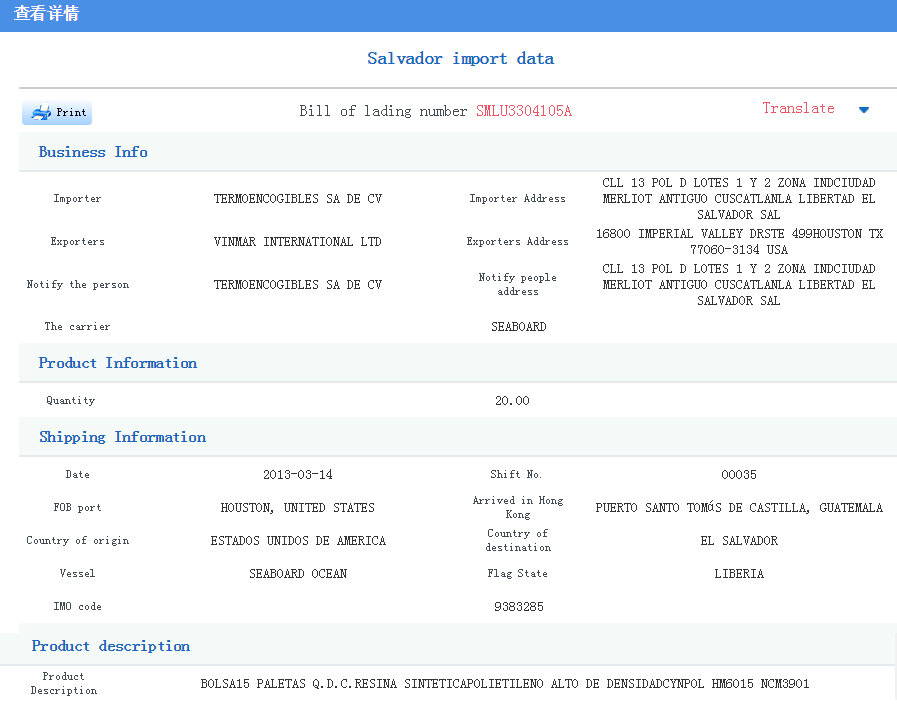Click the Exporters Address label
The image size is (897, 718).
517,241
